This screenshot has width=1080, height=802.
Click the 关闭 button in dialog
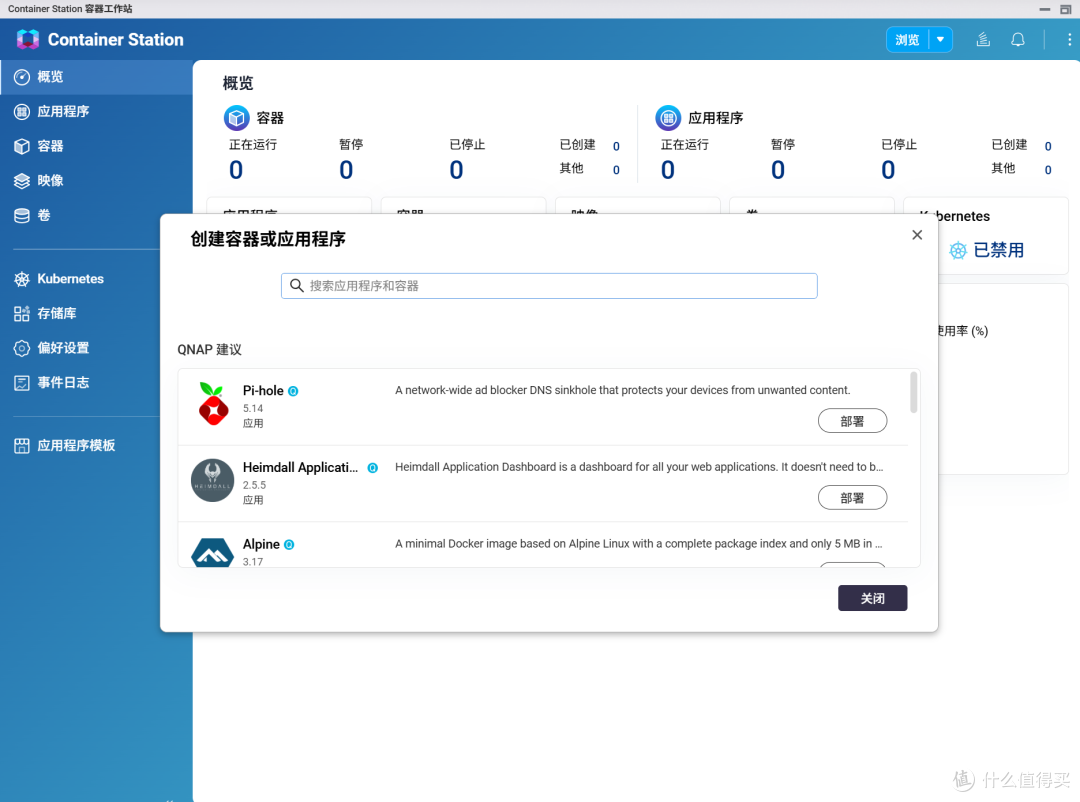click(872, 598)
